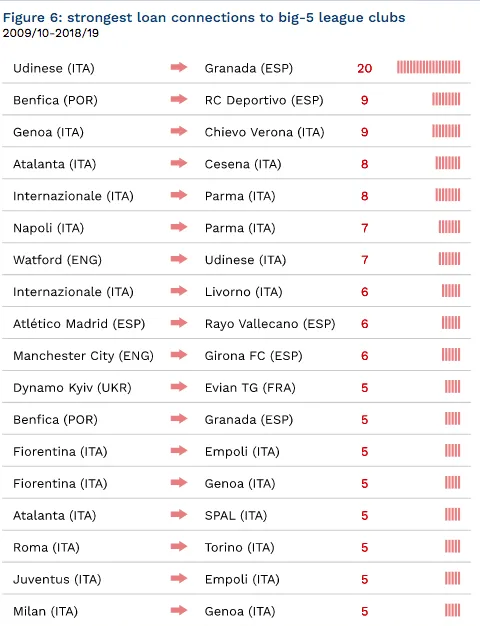Click the arrow between Manchester City and Girona
The width and height of the screenshot is (480, 626).
pyautogui.click(x=179, y=355)
